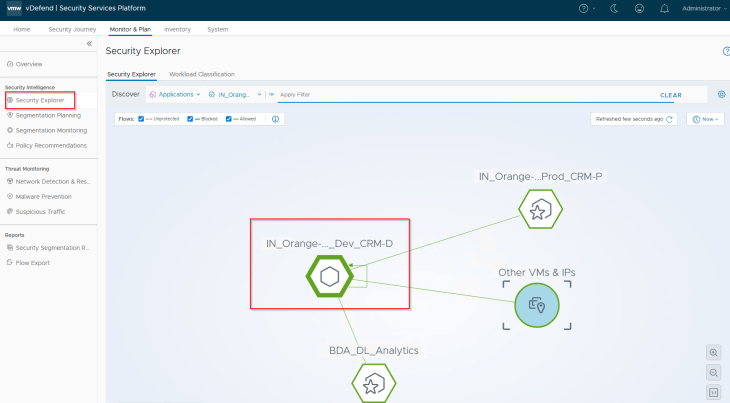
Task: Open notifications via the bell icon
Action: click(665, 8)
